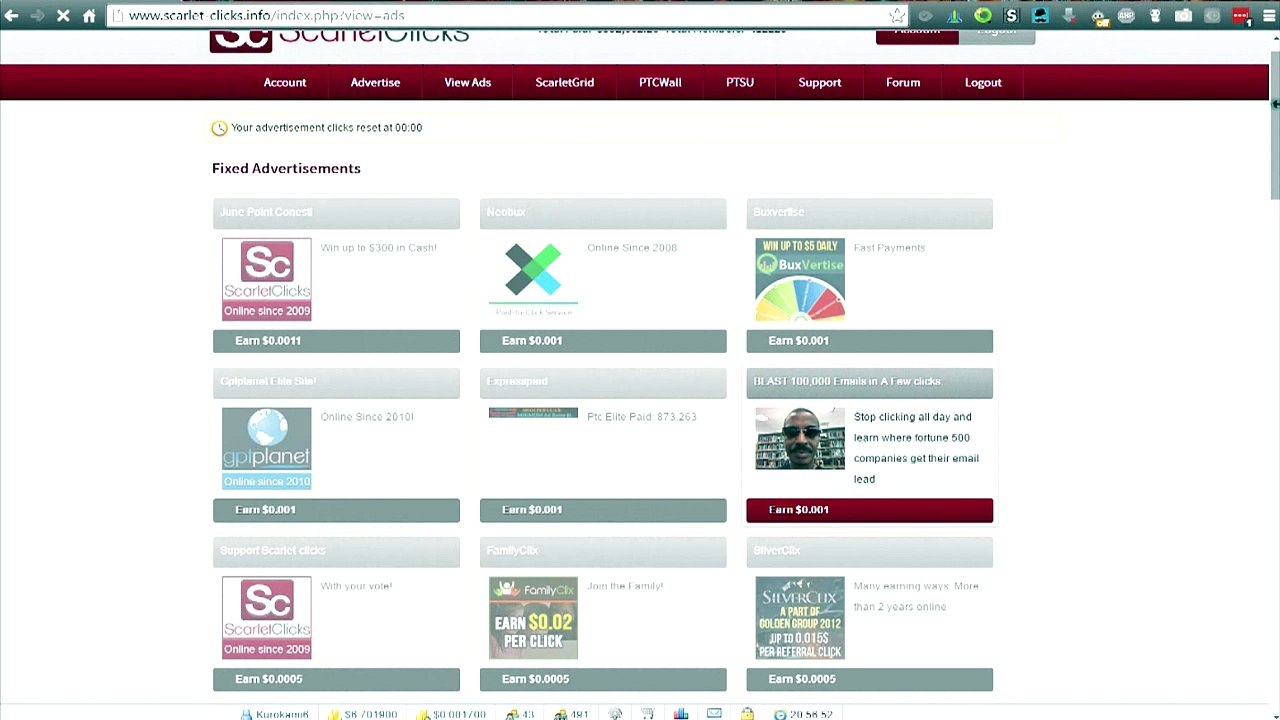Click the Fixed Advertisements heading
This screenshot has height=720, width=1280.
pyautogui.click(x=286, y=169)
